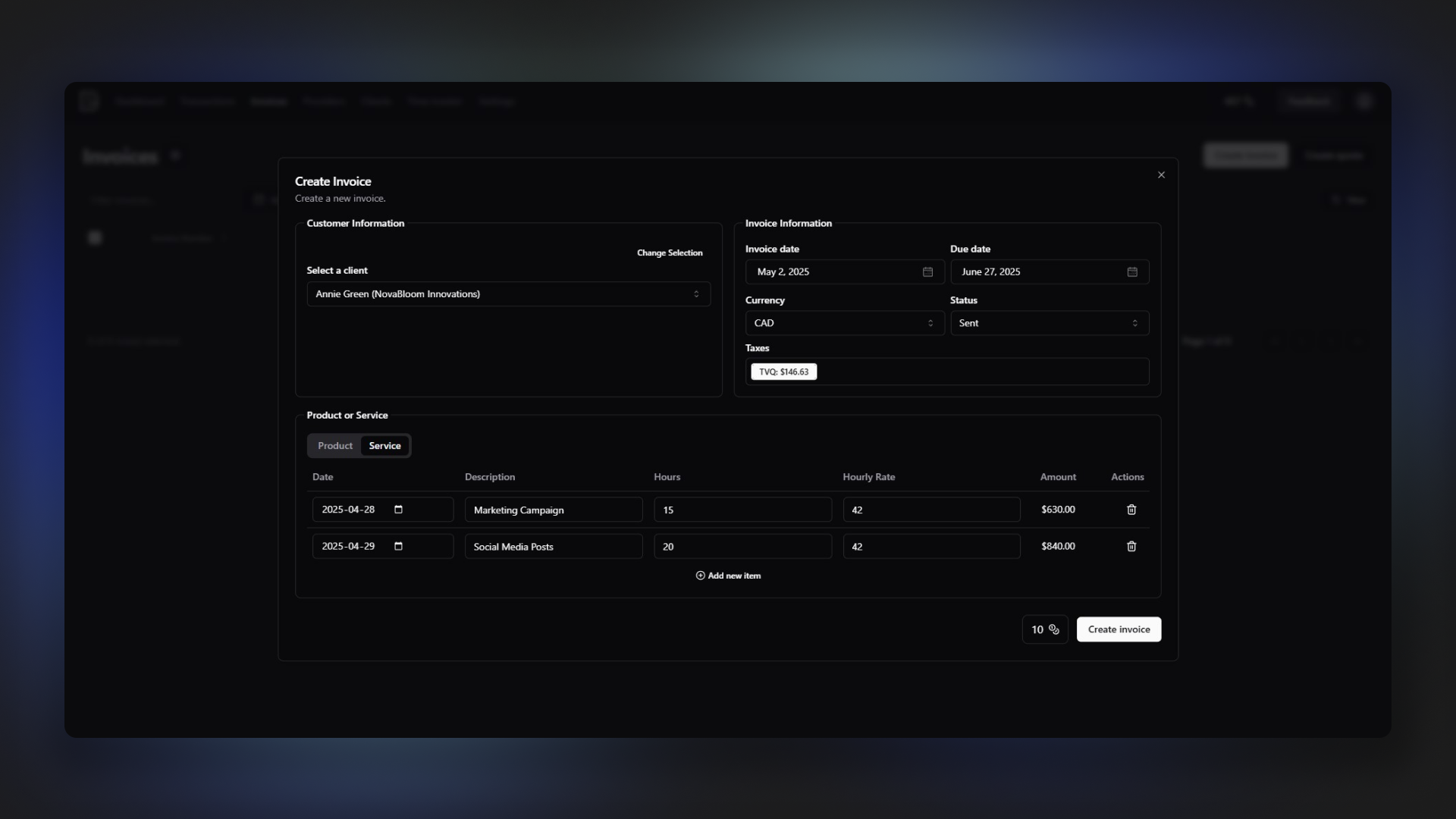Delete the Marketing Campaign line item

[1131, 510]
